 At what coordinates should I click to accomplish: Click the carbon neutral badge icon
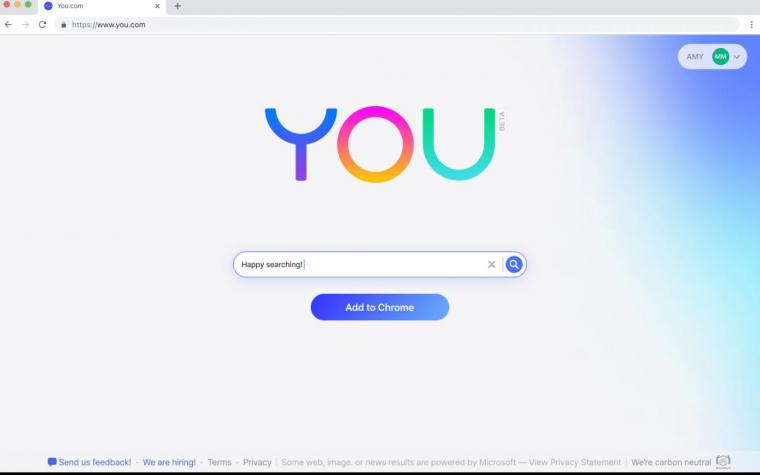pos(723,462)
